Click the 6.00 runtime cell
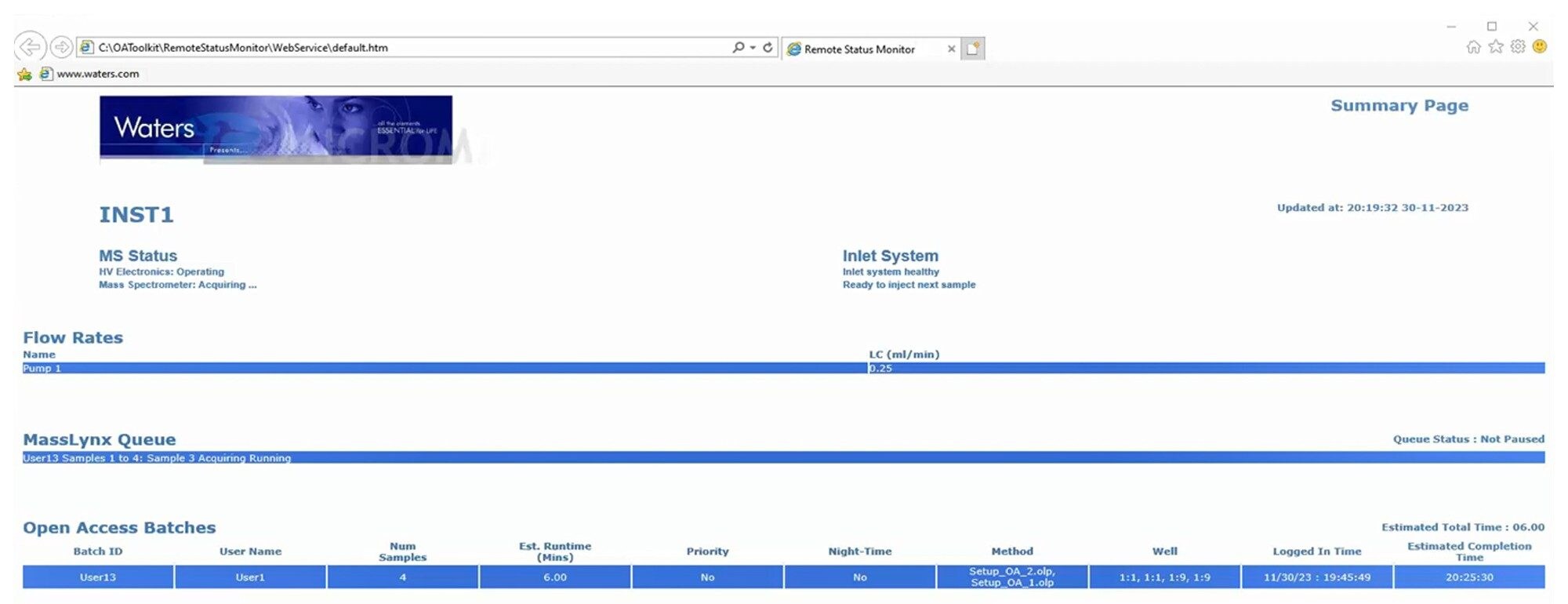Viewport: 1568px width, 604px height. [x=555, y=577]
